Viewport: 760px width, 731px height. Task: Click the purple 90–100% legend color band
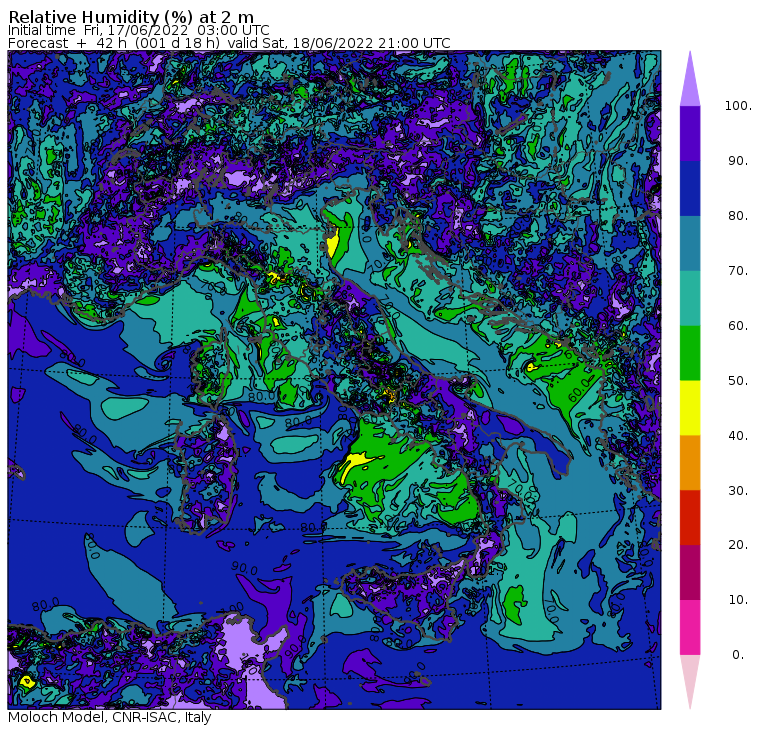[690, 133]
